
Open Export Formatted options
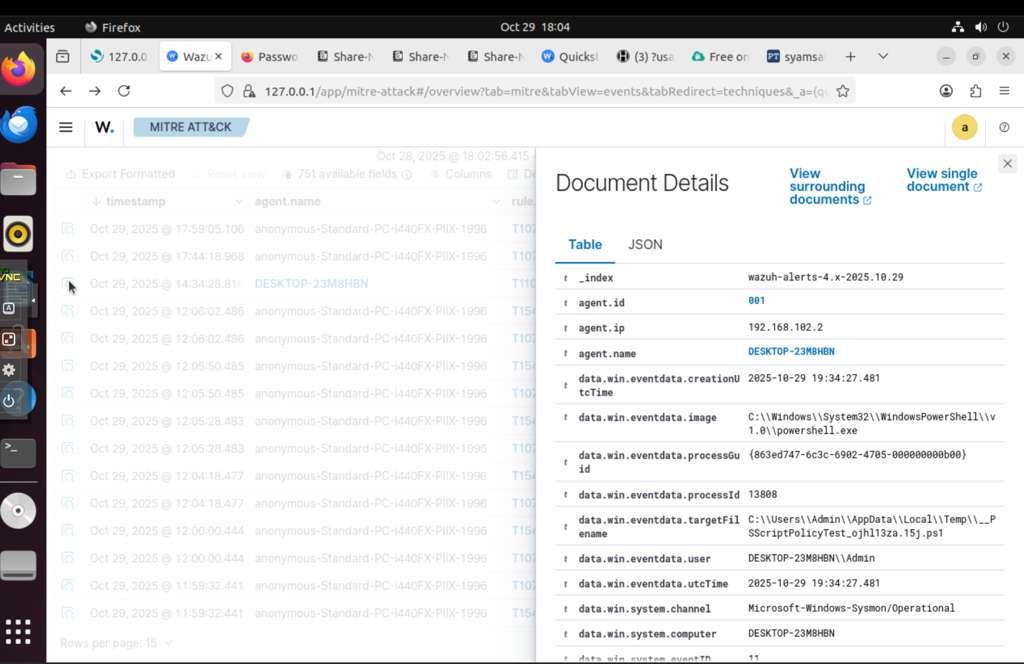(x=120, y=173)
